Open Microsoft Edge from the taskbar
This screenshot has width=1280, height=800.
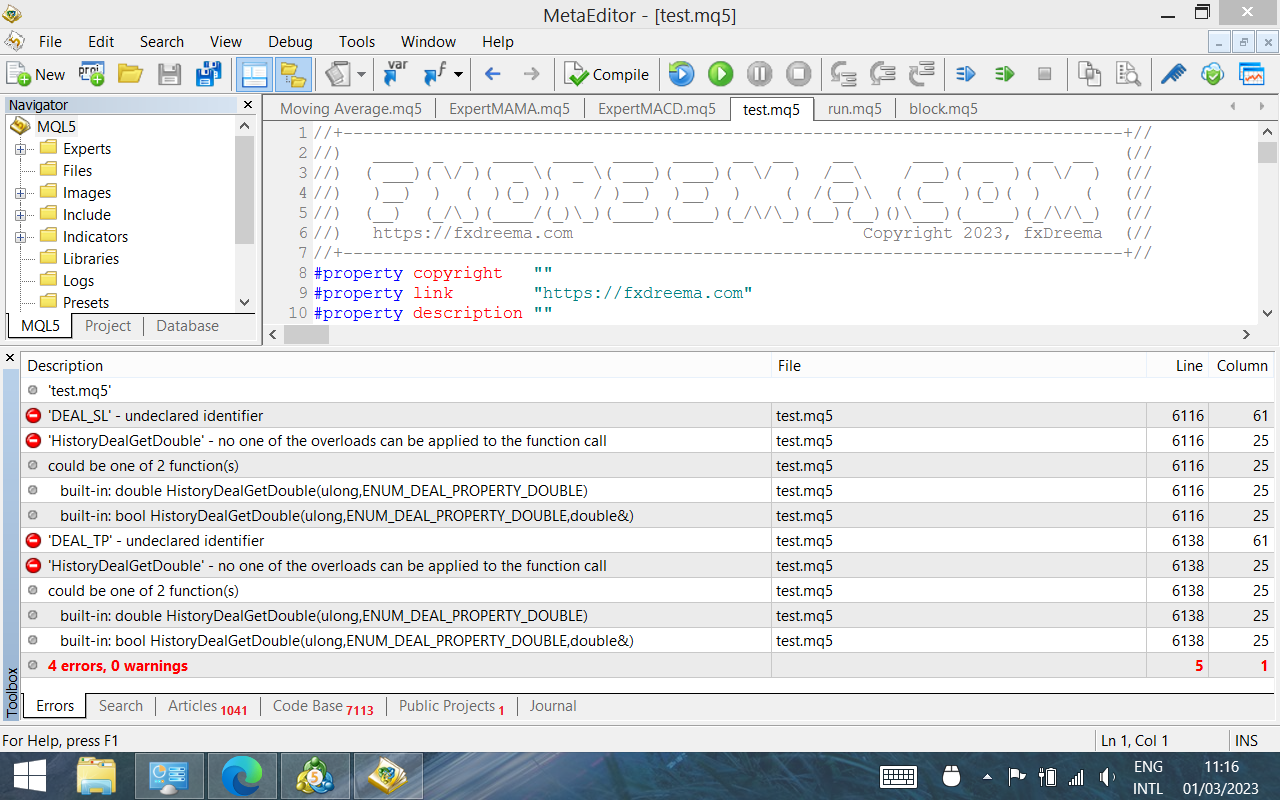pyautogui.click(x=241, y=776)
